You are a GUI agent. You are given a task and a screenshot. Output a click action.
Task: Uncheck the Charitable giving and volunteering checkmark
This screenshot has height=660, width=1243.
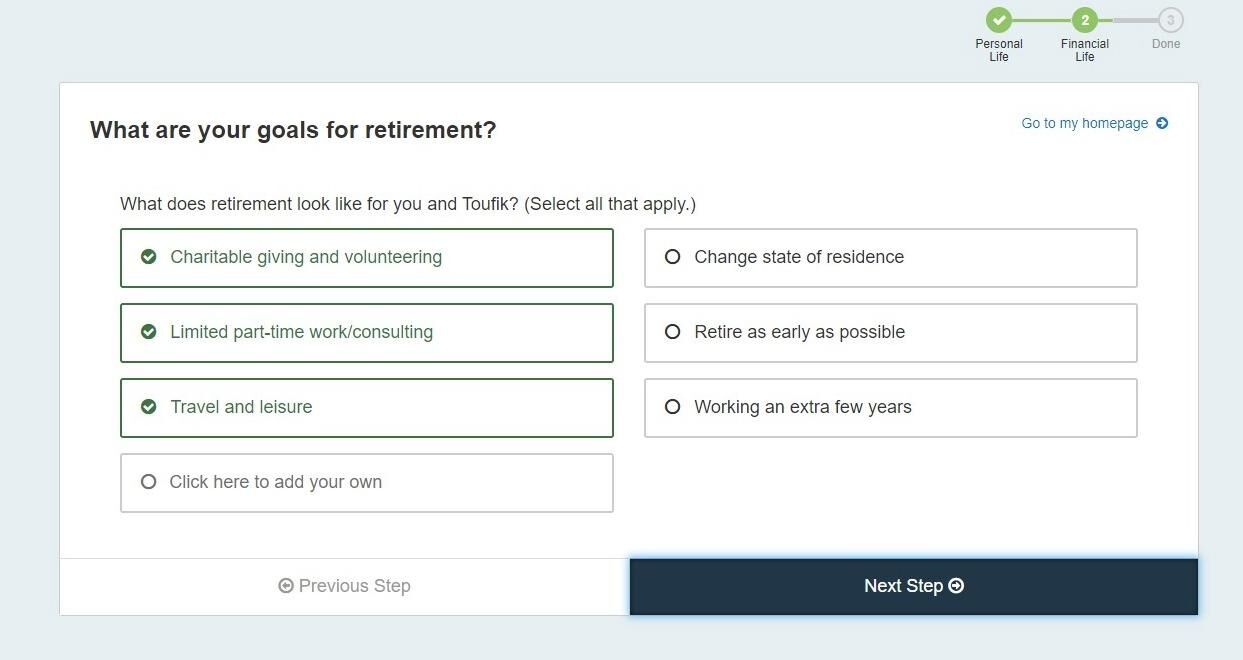[149, 257]
